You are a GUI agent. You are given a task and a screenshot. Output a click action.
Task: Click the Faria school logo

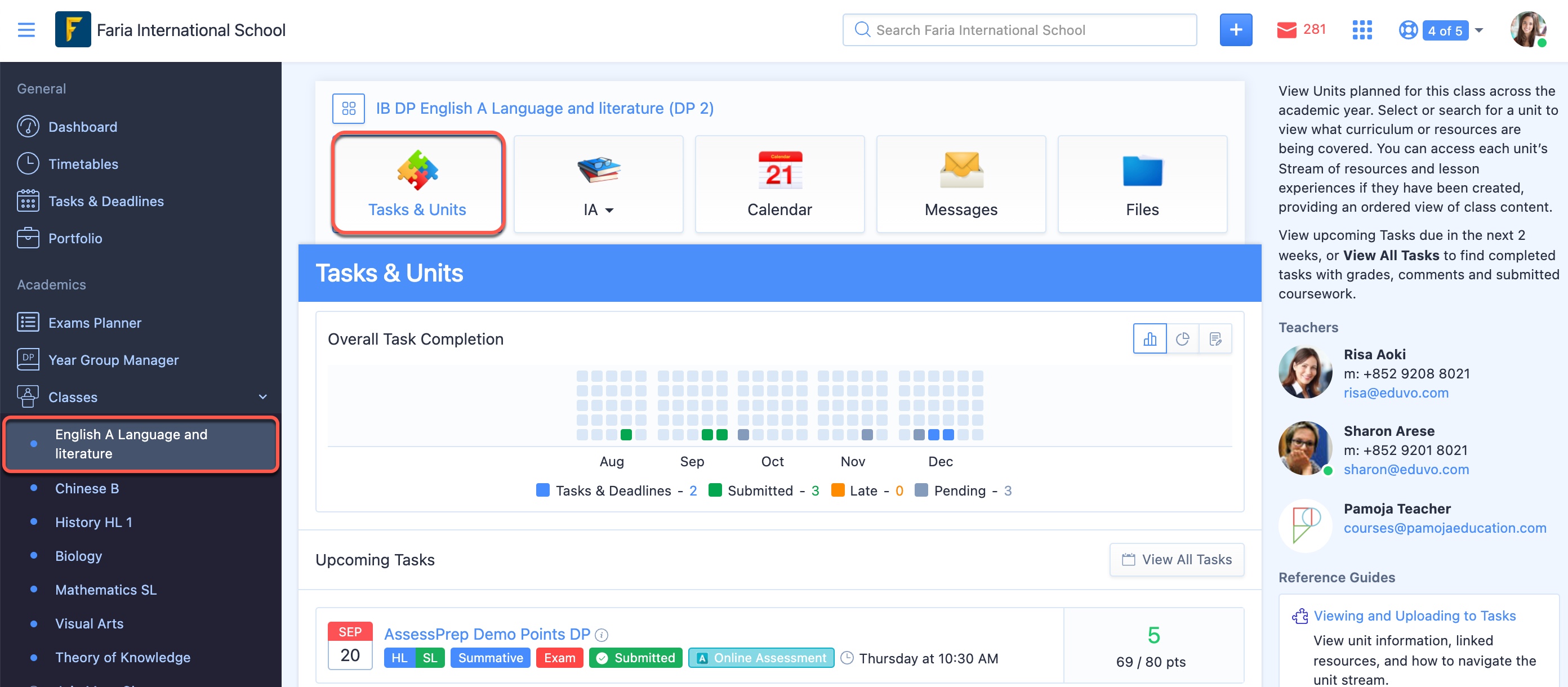73,29
